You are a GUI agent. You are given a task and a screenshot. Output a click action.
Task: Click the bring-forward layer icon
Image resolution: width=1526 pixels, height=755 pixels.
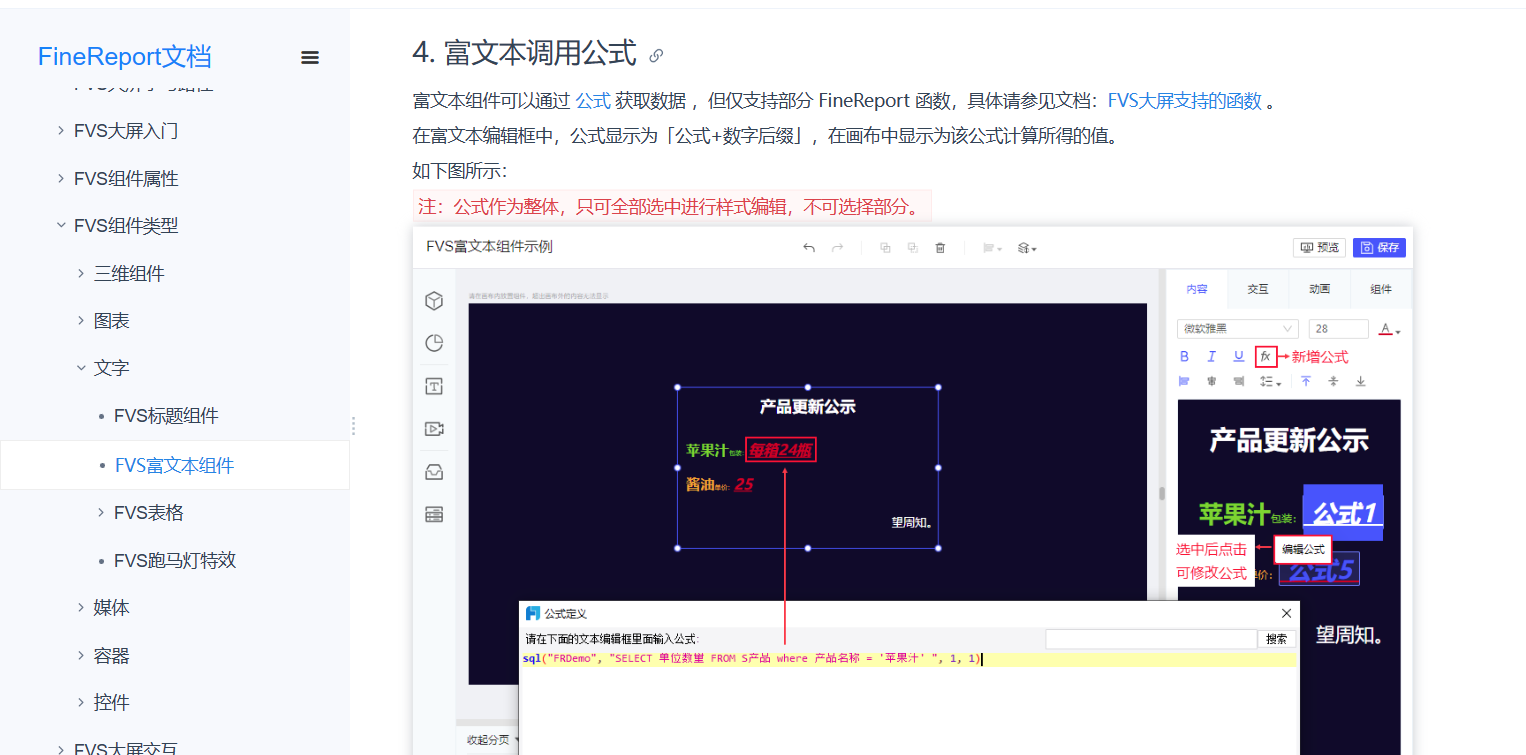[885, 248]
